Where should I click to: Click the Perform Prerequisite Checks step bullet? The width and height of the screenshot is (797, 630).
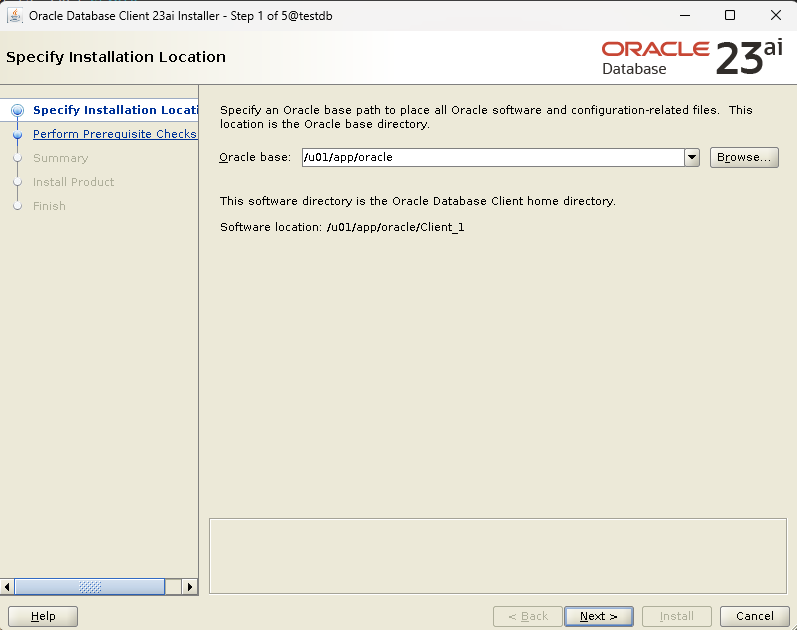click(x=17, y=134)
